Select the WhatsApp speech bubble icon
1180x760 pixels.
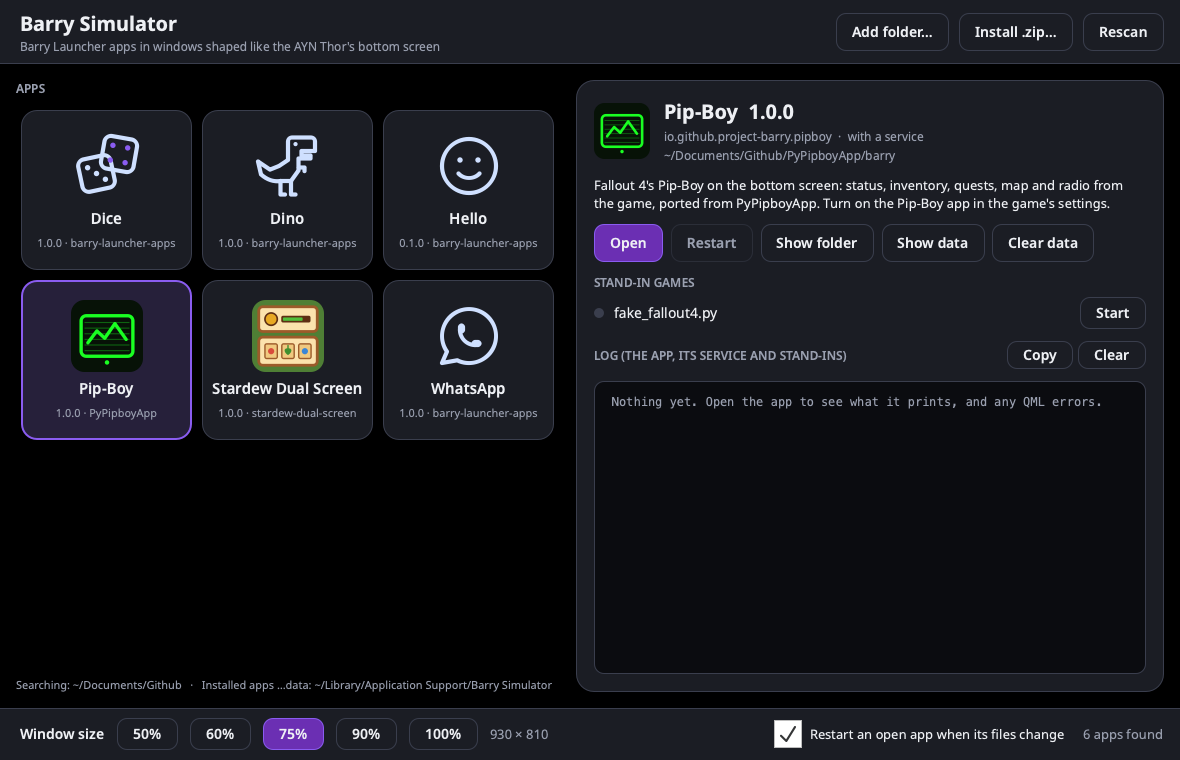tap(468, 336)
